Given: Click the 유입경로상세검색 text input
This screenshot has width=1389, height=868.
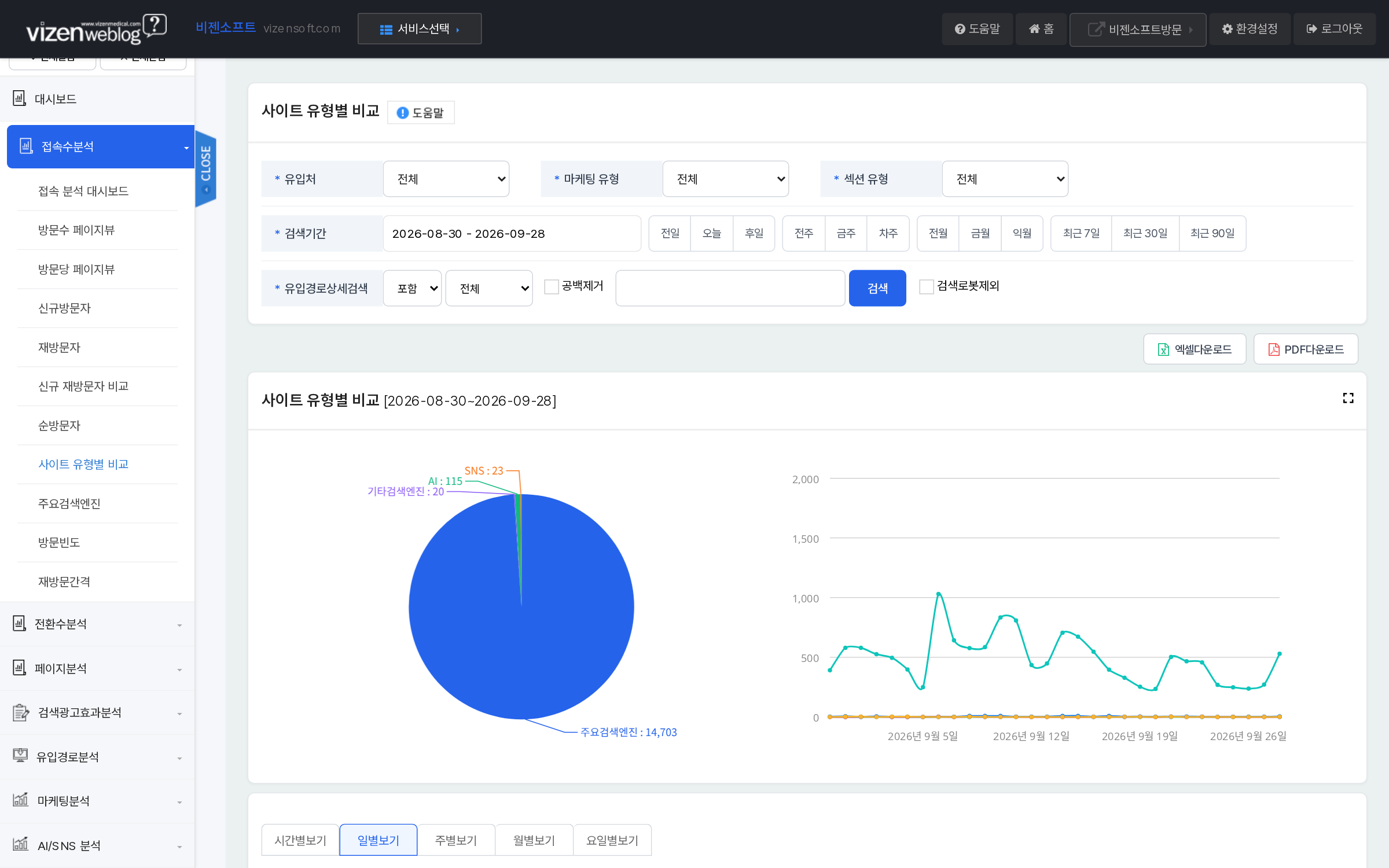Looking at the screenshot, I should click(730, 288).
